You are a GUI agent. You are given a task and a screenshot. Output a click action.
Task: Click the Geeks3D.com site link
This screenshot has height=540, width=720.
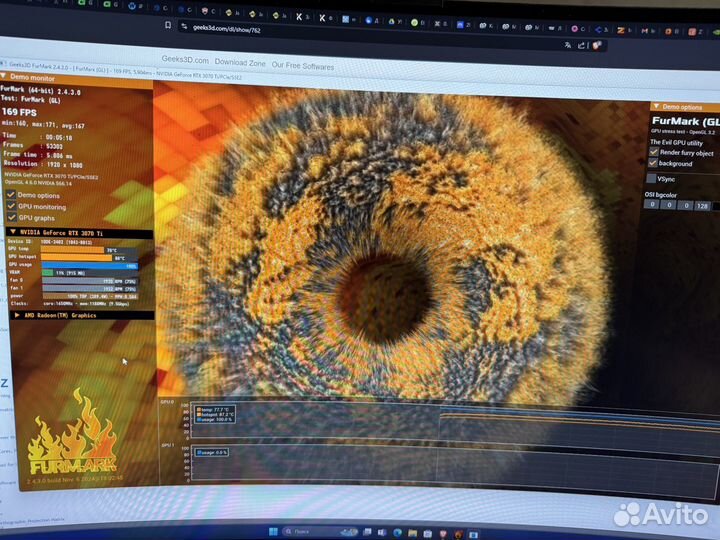[185, 59]
